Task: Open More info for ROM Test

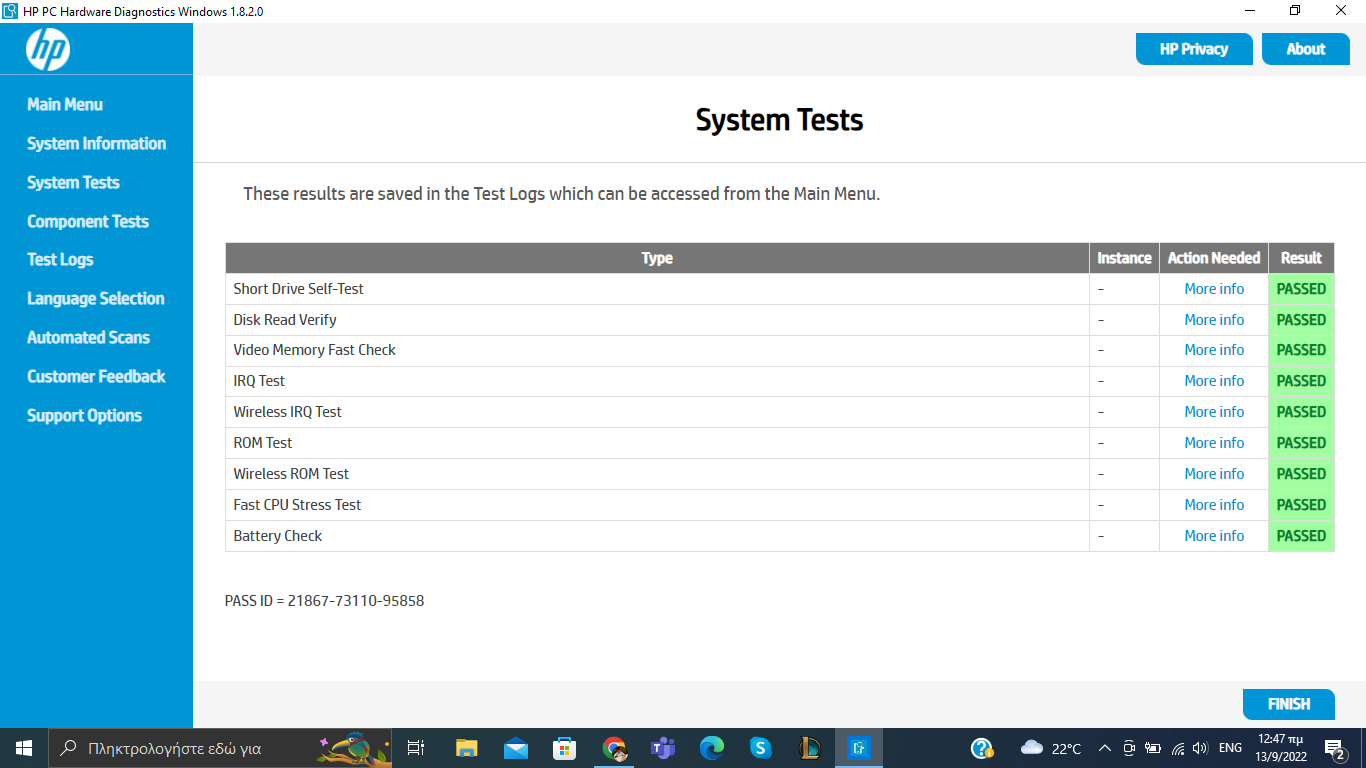Action: (1214, 443)
